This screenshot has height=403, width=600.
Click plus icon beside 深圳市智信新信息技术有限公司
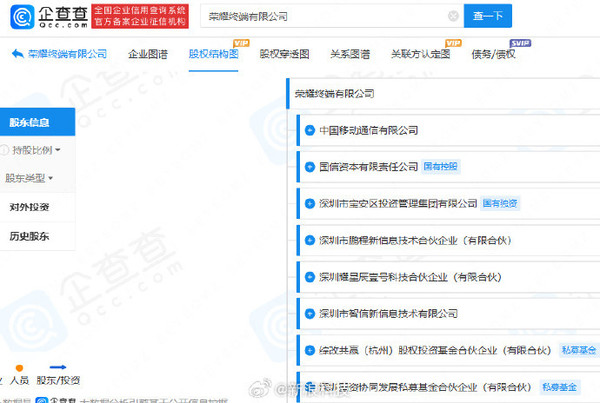click(311, 314)
